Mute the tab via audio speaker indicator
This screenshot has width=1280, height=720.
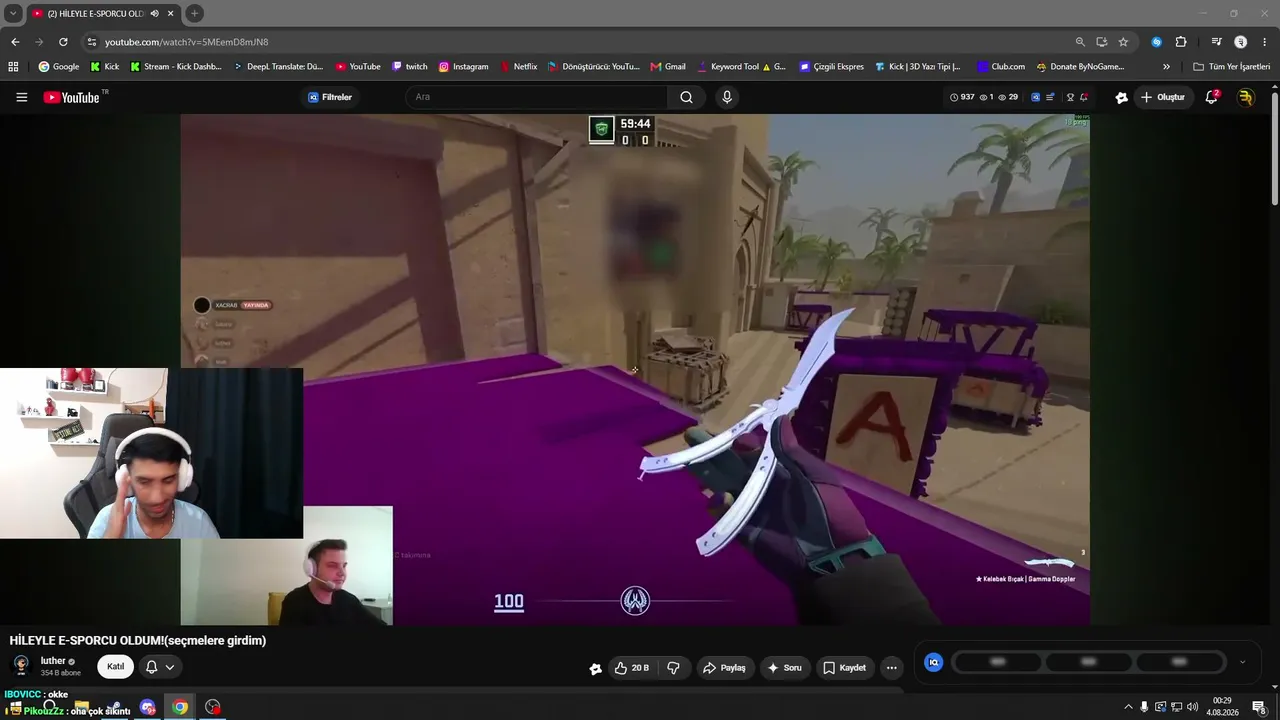tap(155, 13)
